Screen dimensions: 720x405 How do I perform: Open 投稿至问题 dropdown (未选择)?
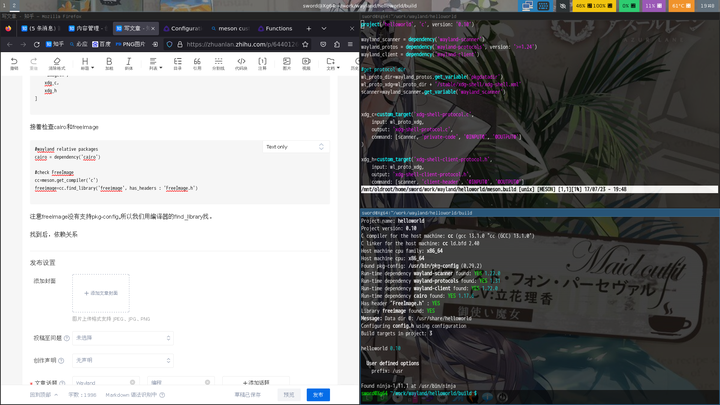pyautogui.click(x=123, y=338)
